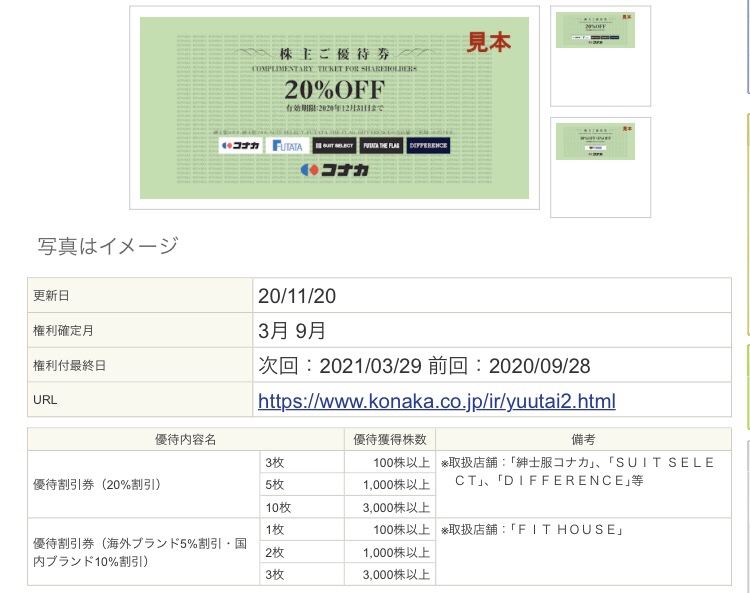This screenshot has width=750, height=593.
Task: Click the 優待獲得株数 column header
Action: [x=390, y=439]
